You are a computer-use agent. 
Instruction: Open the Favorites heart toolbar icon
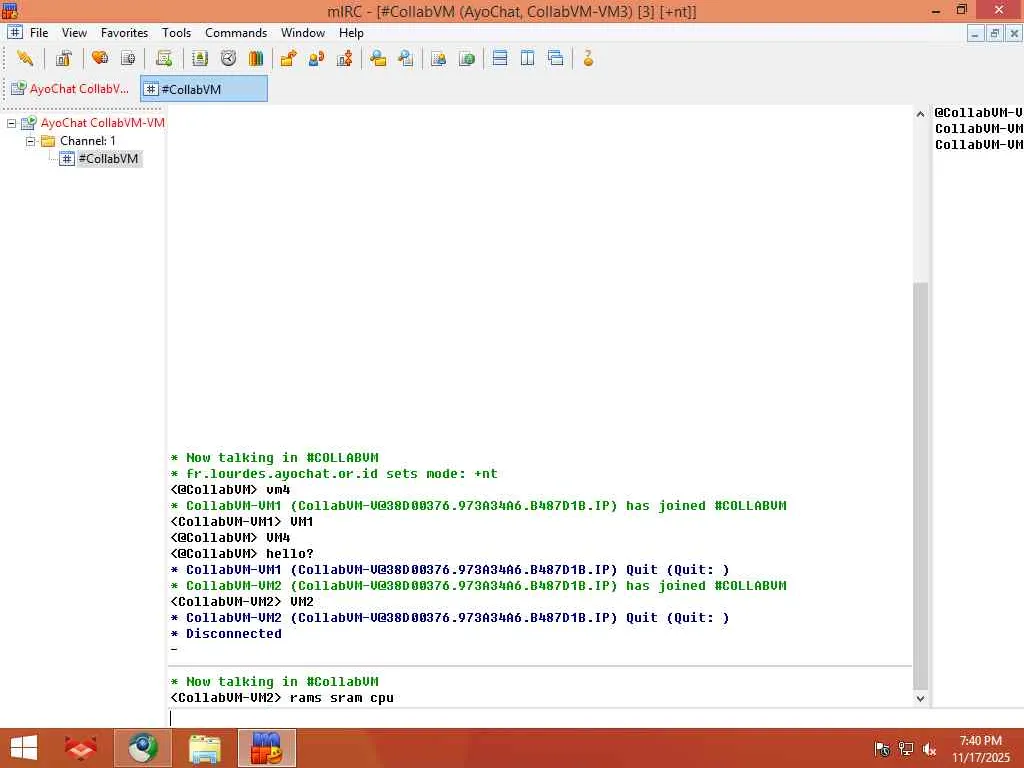(x=100, y=59)
